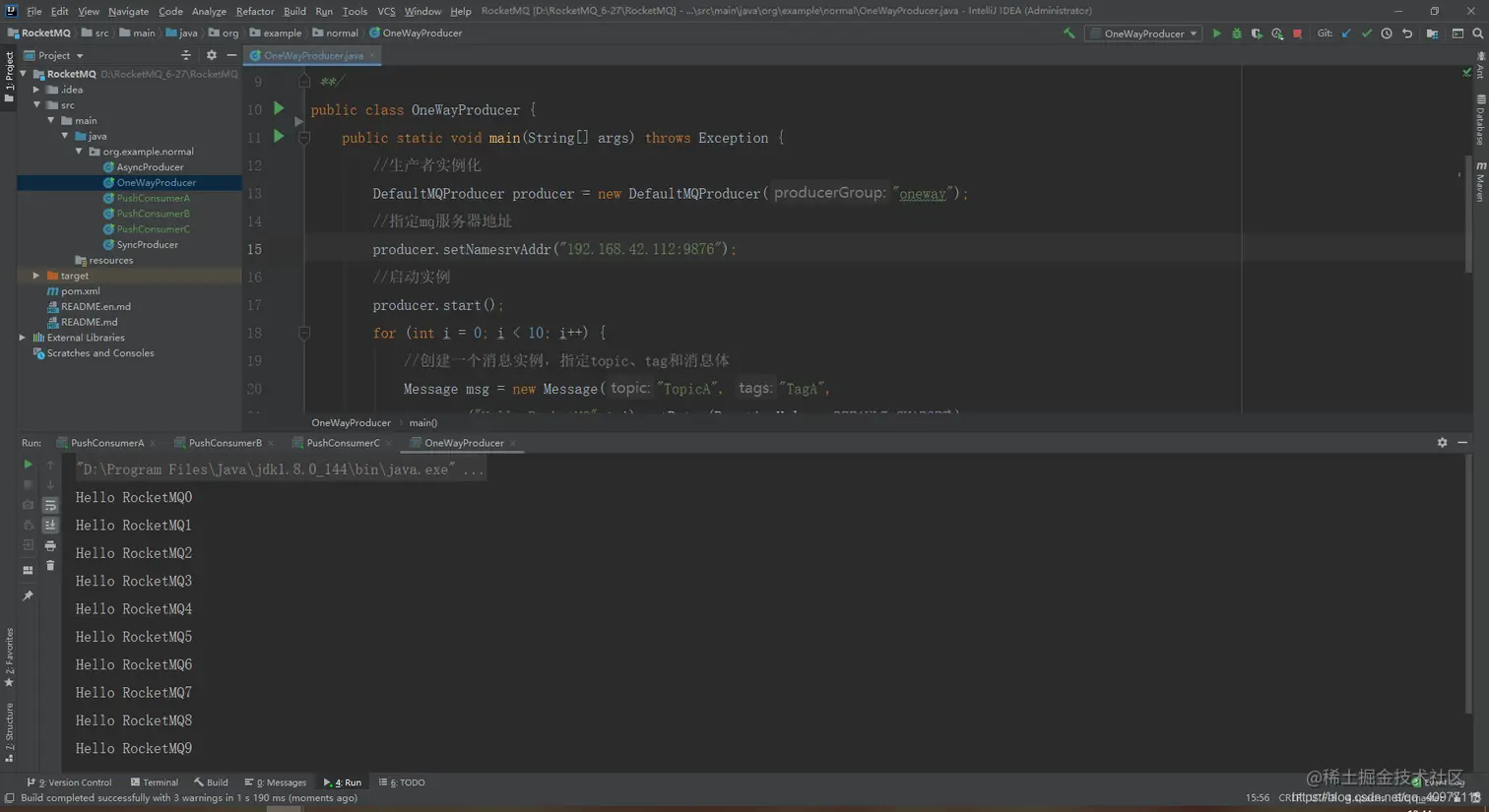
Task: Hide the Run tool window
Action: [x=1462, y=443]
